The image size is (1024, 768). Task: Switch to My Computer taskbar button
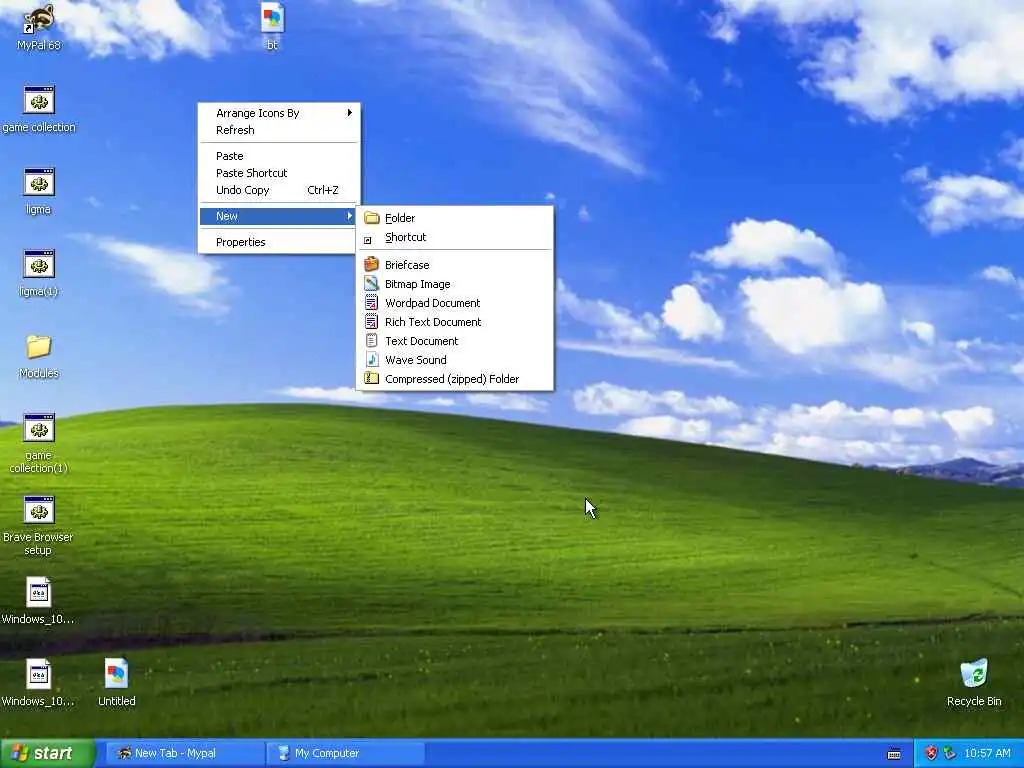click(346, 754)
